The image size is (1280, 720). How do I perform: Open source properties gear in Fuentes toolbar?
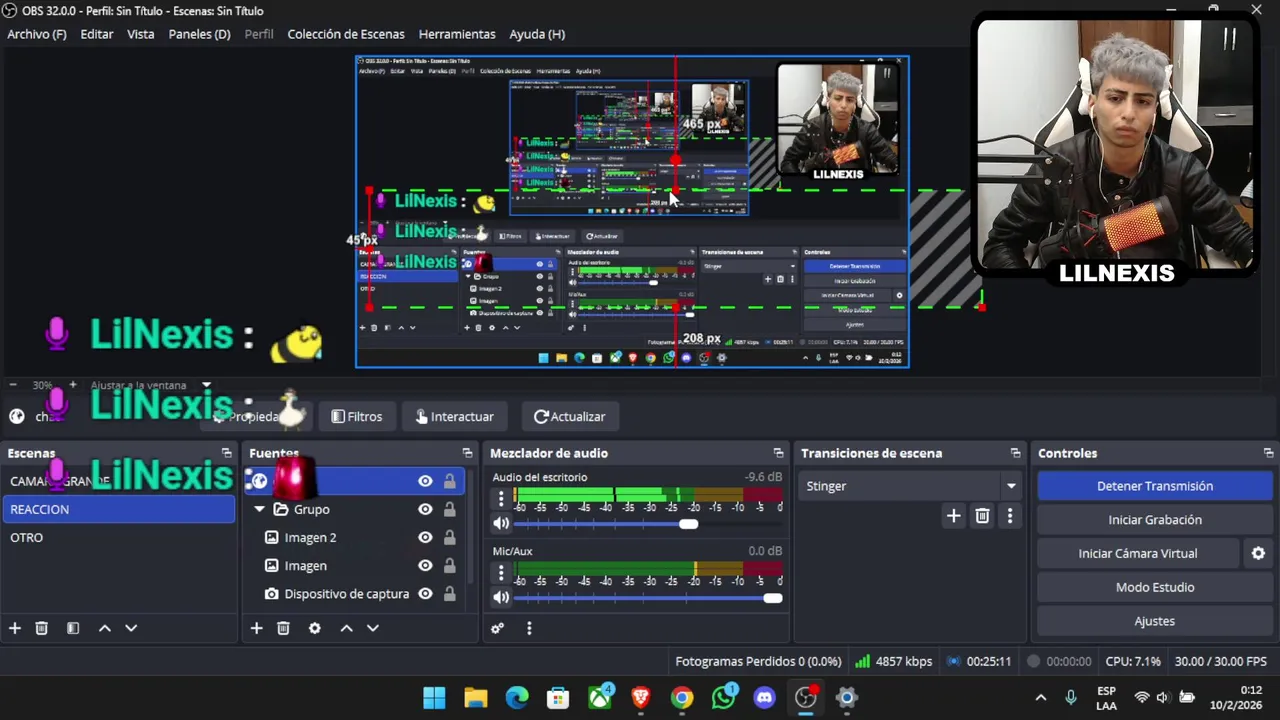pos(315,628)
